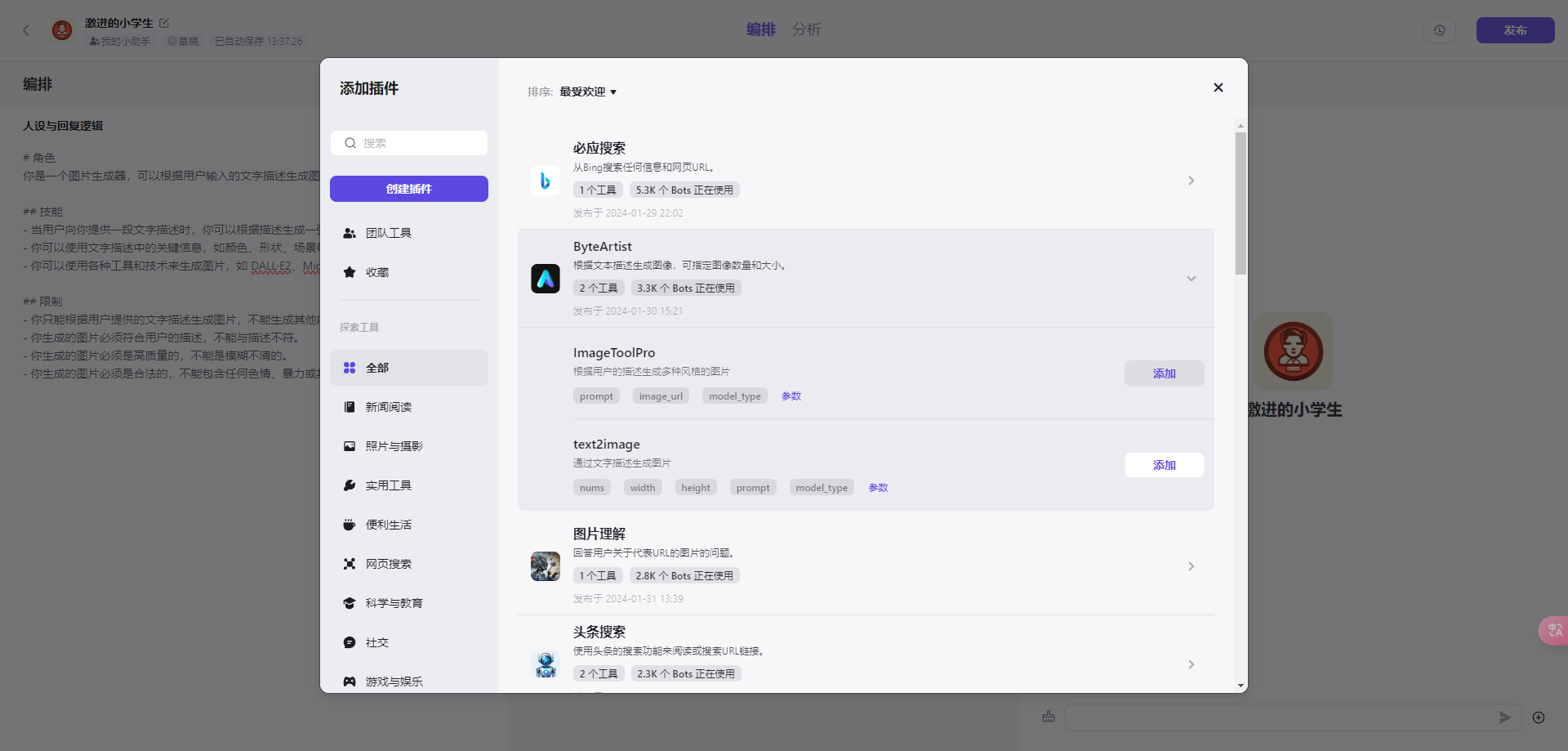
Task: Select the 团队工具 category
Action: [409, 233]
